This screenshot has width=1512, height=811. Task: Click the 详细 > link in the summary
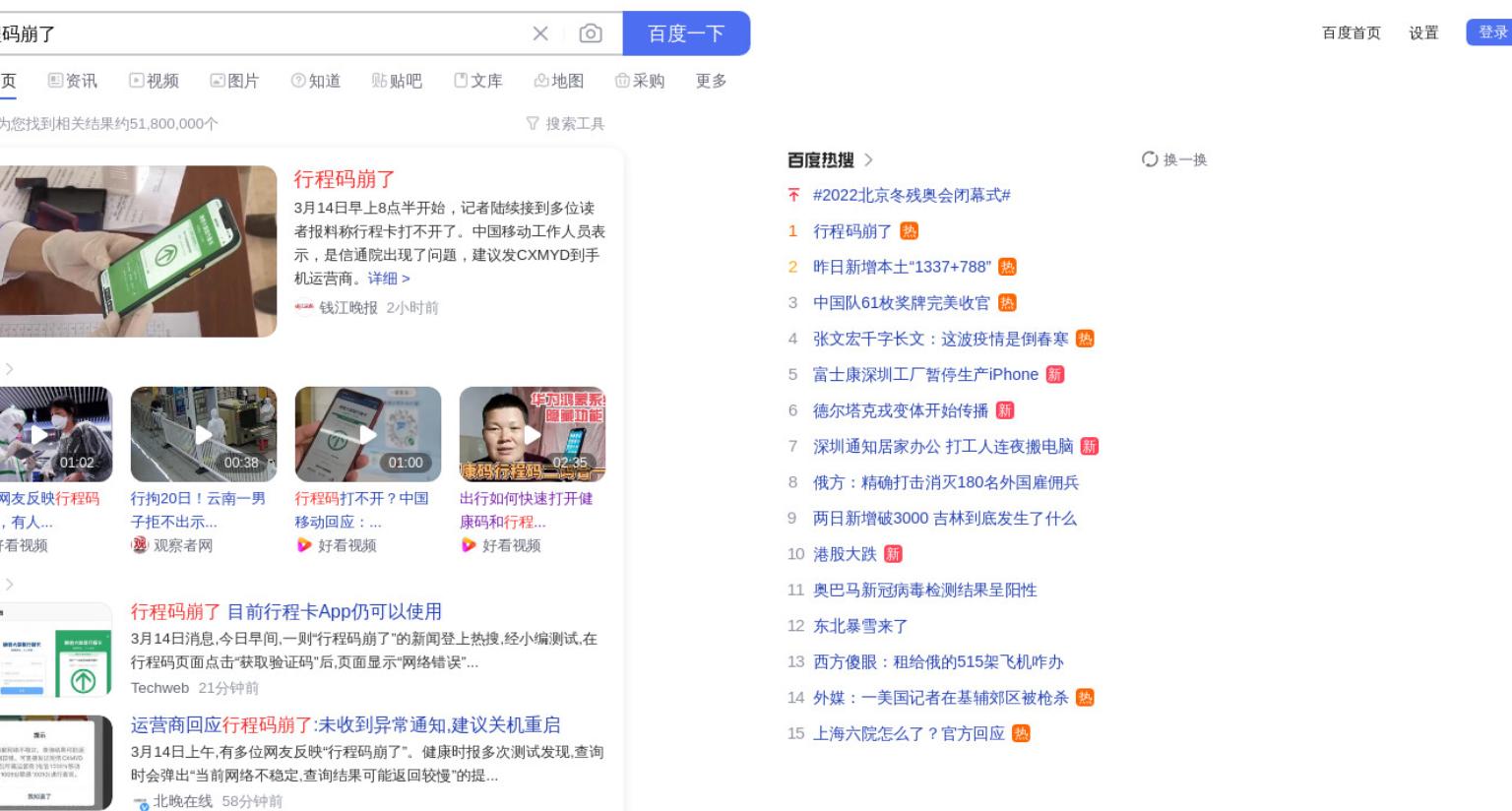coord(389,279)
